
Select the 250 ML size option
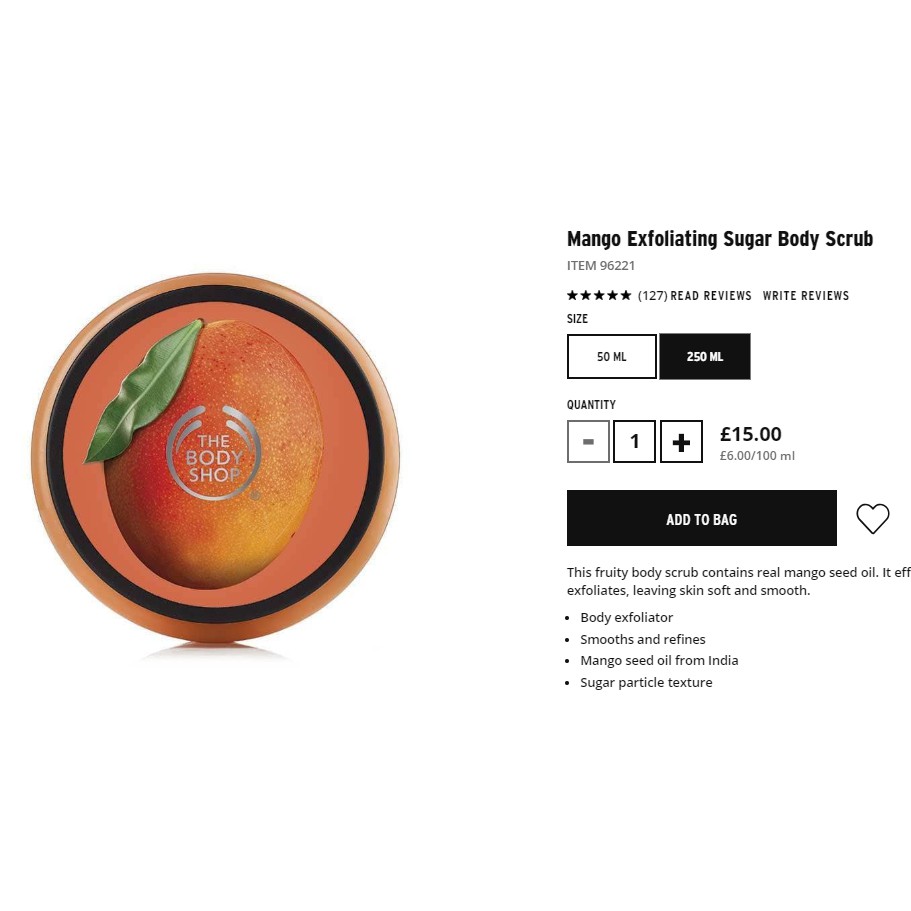(x=705, y=356)
